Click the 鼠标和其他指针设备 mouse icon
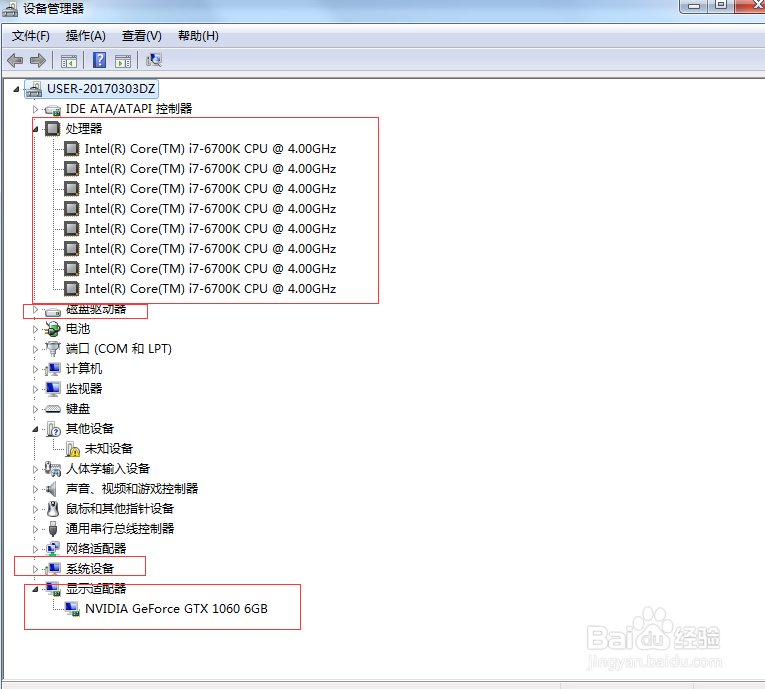Screen dimensions: 765x689 click(53, 509)
